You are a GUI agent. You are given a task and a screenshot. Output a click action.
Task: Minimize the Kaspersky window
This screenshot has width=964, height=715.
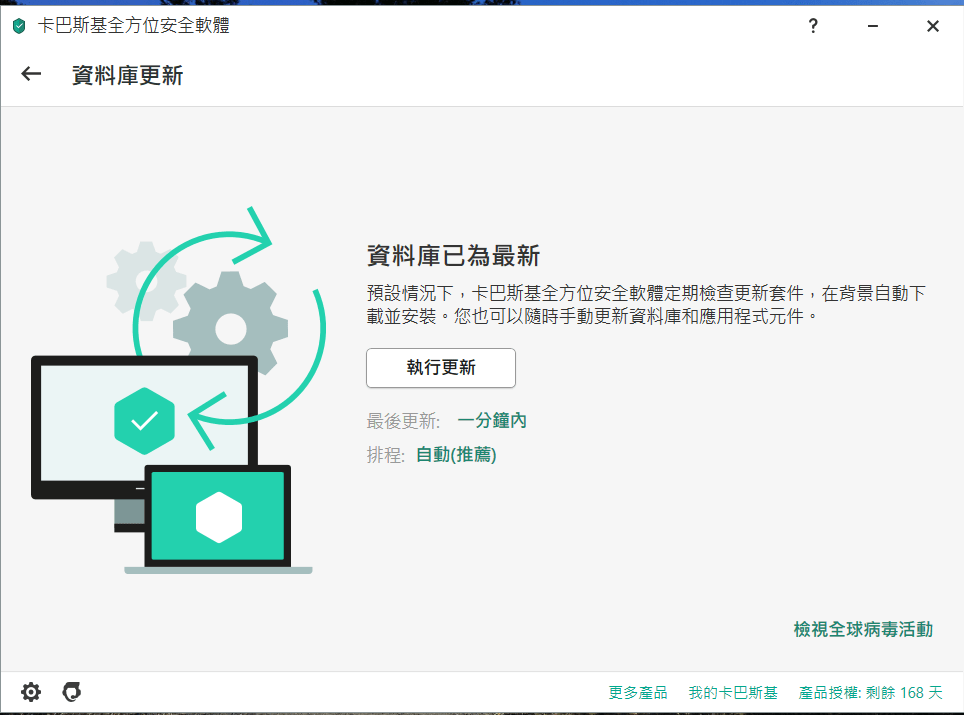click(873, 27)
